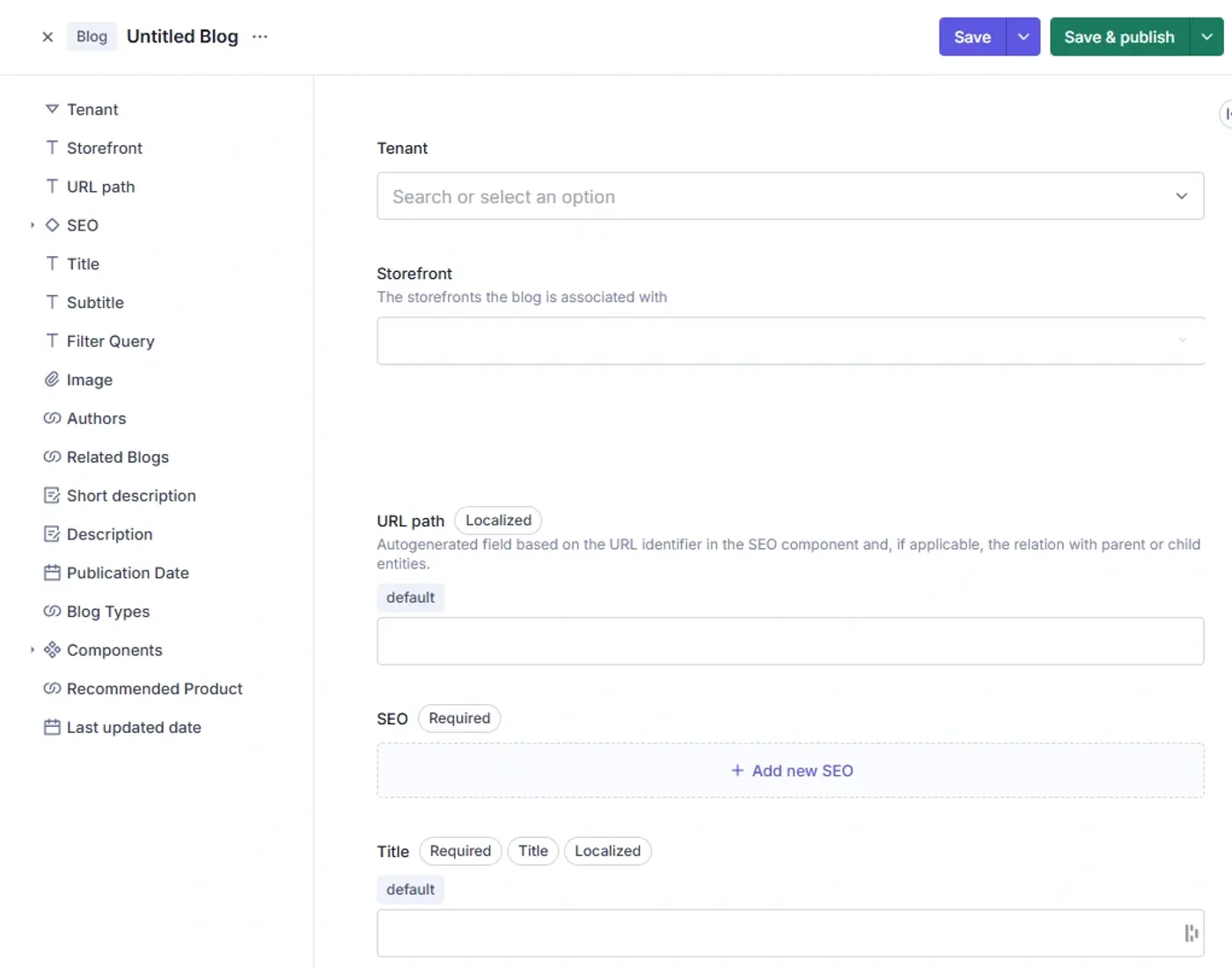This screenshot has height=968, width=1232.
Task: Go to Related Blogs in sidebar
Action: tap(118, 457)
